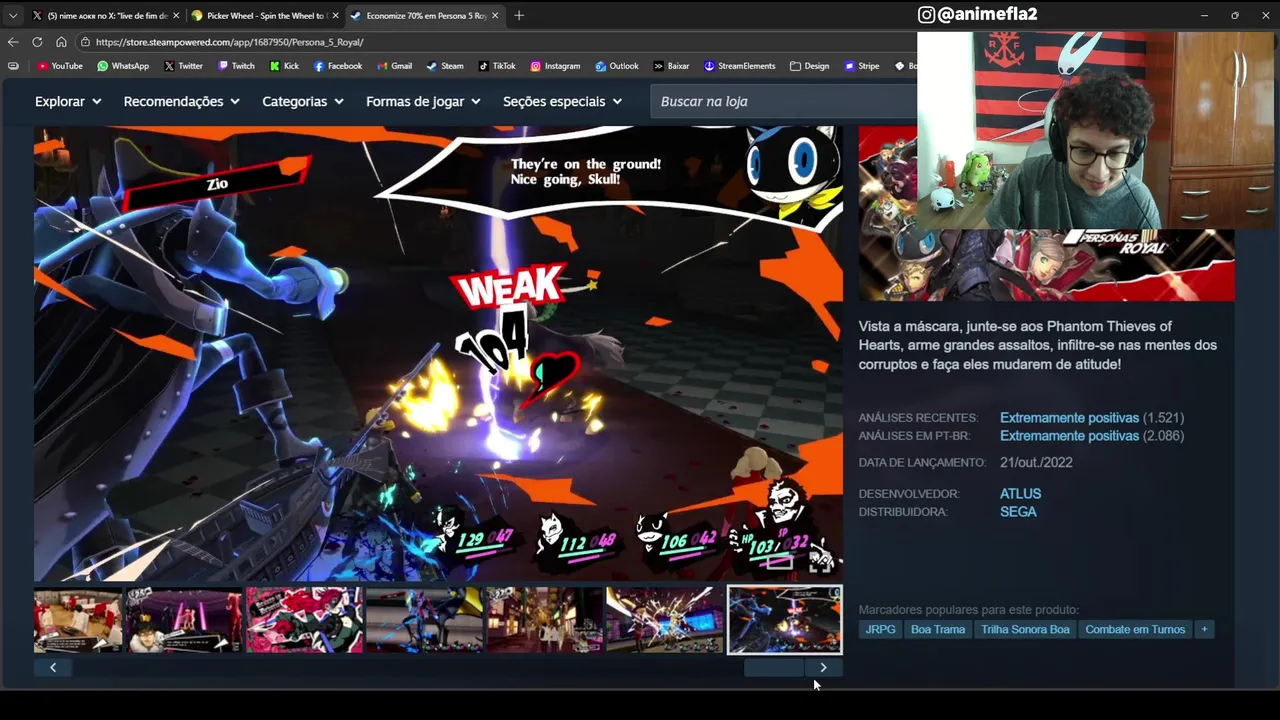The width and height of the screenshot is (1280, 720).
Task: Open the Twitch bookmark
Action: [x=236, y=66]
